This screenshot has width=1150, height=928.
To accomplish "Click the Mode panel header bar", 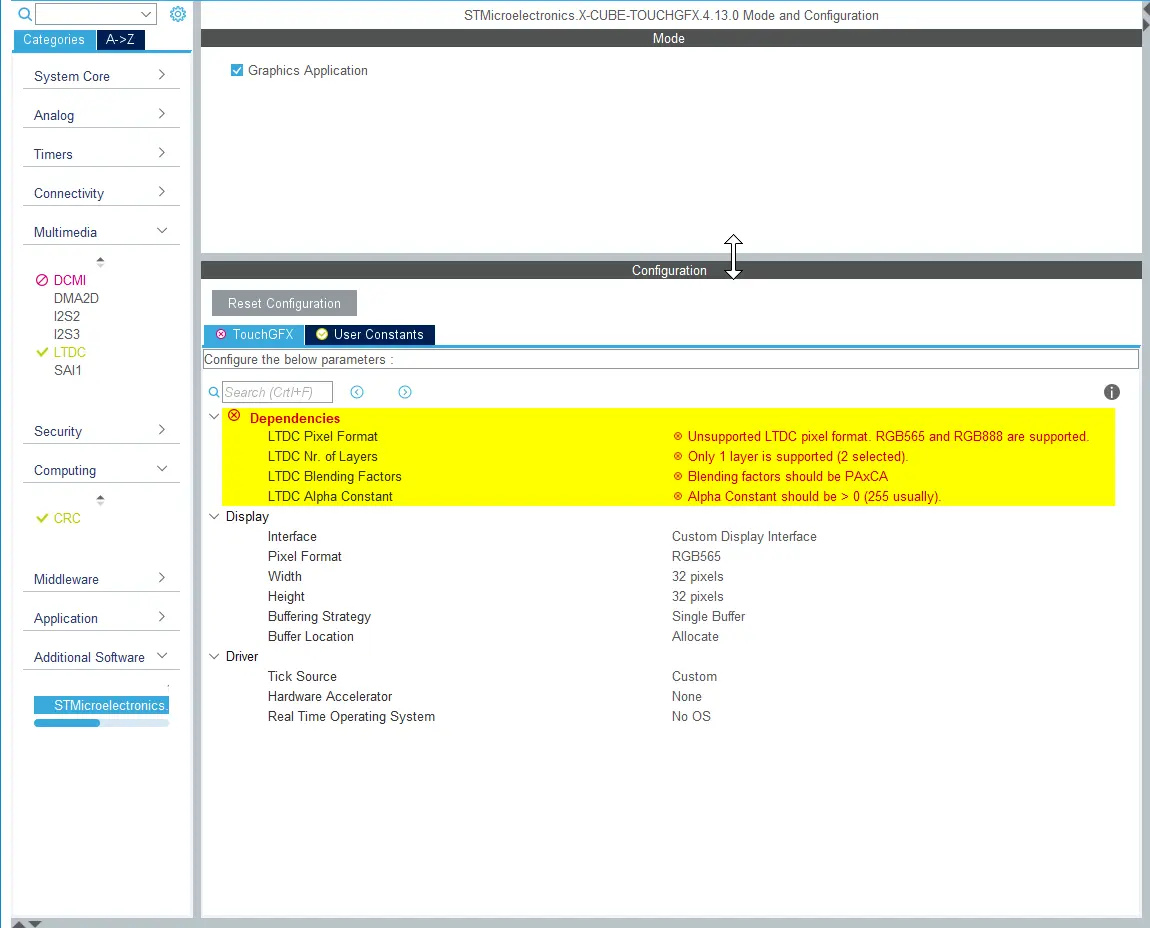I will click(670, 38).
